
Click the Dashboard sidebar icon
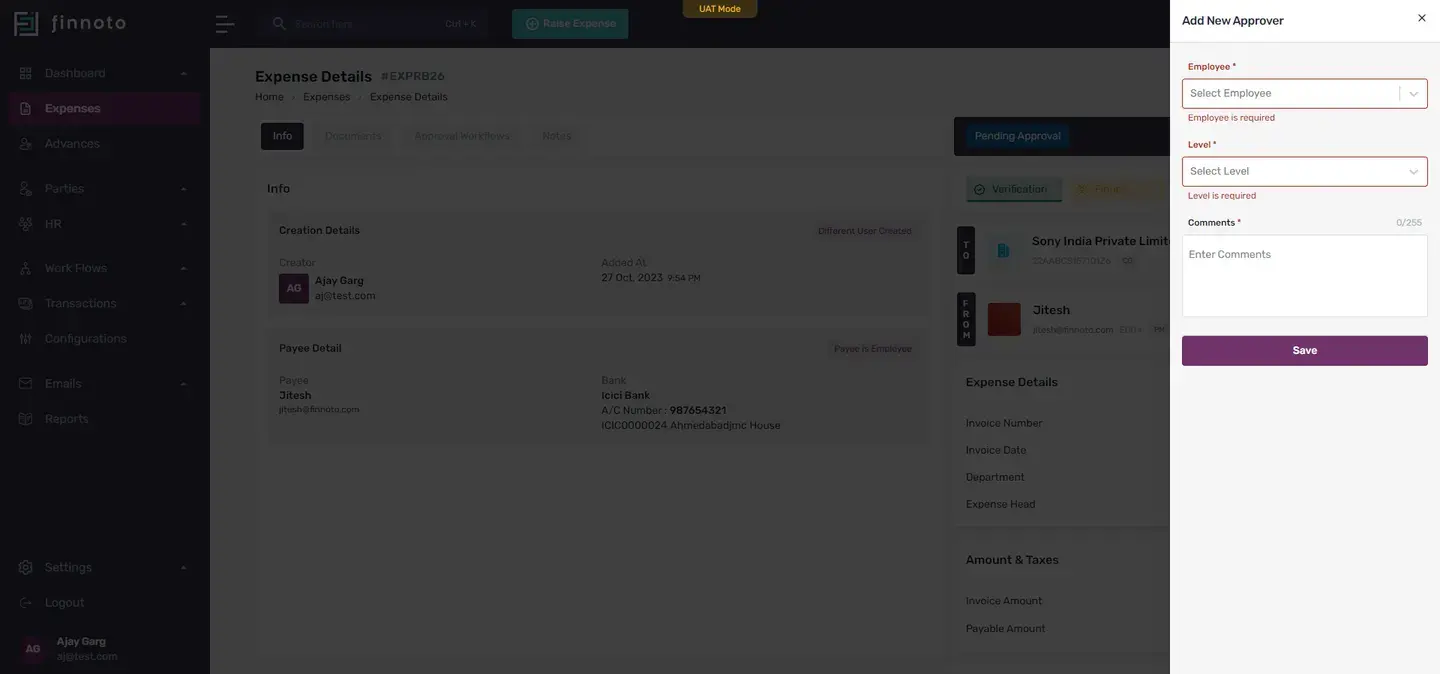26,73
